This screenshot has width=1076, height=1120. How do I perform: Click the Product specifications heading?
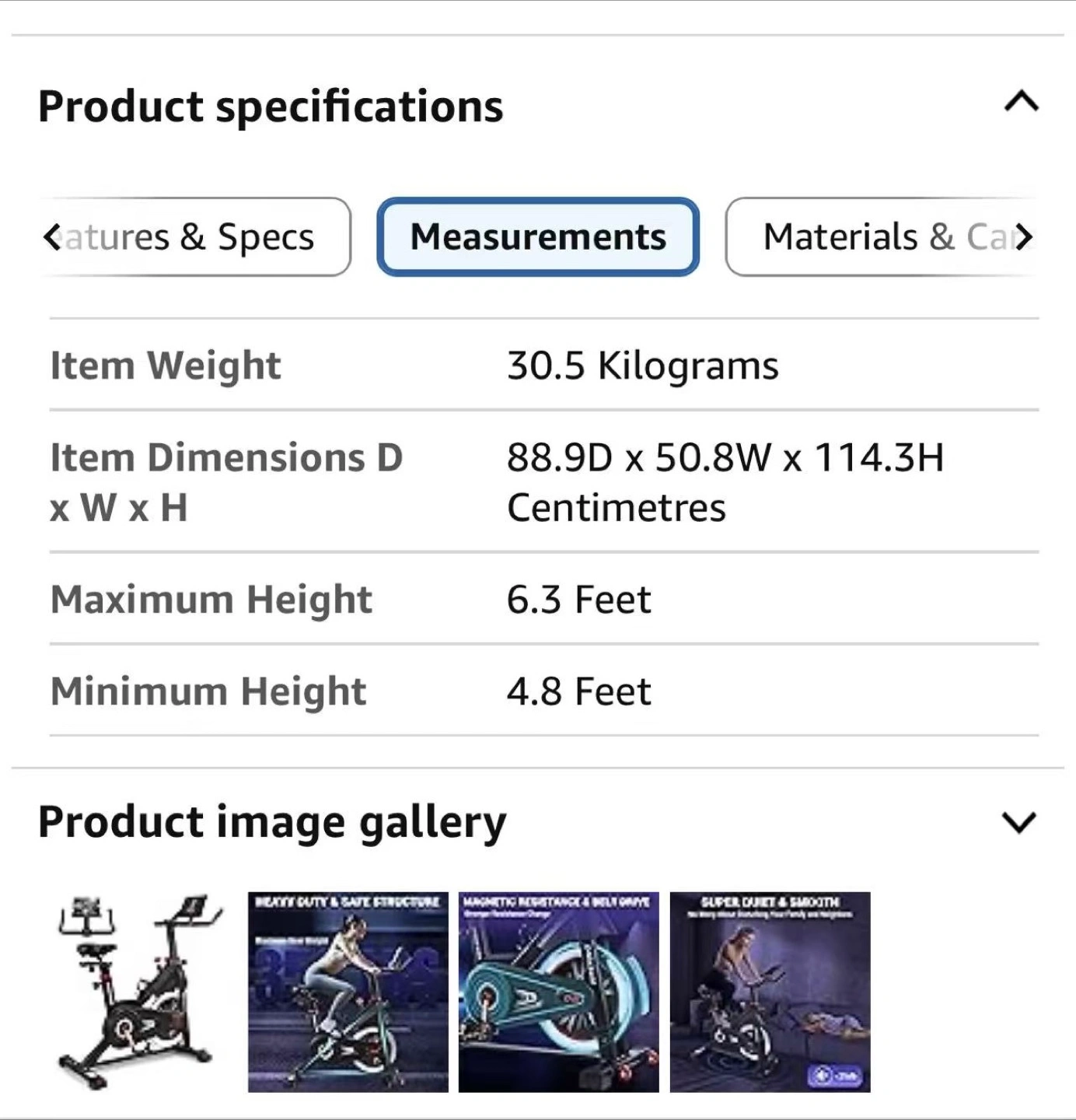coord(271,106)
